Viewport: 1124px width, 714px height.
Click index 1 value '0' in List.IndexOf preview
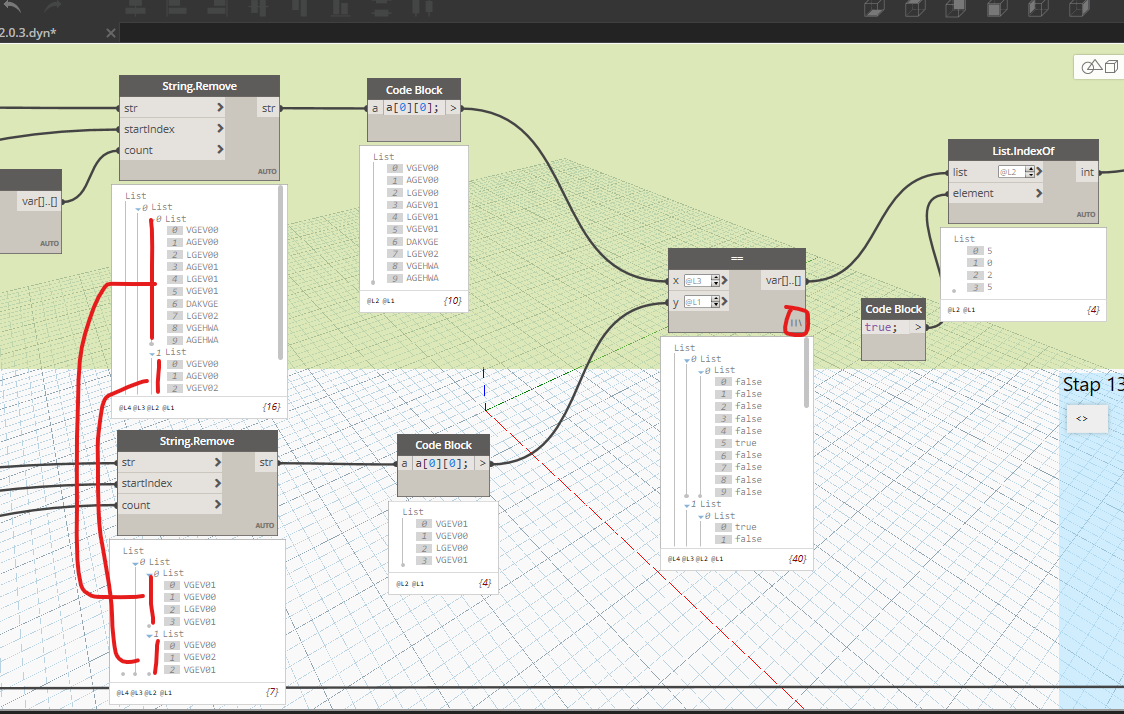(989, 263)
